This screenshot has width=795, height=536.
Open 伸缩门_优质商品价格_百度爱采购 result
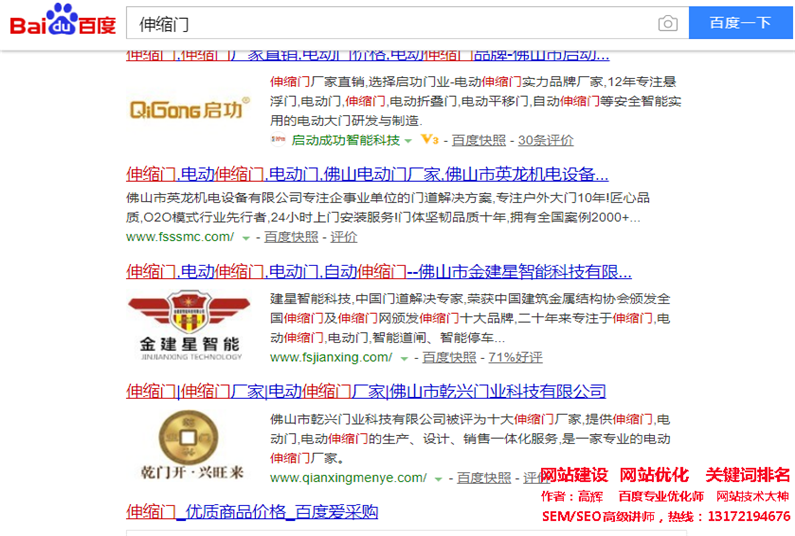[x=252, y=512]
